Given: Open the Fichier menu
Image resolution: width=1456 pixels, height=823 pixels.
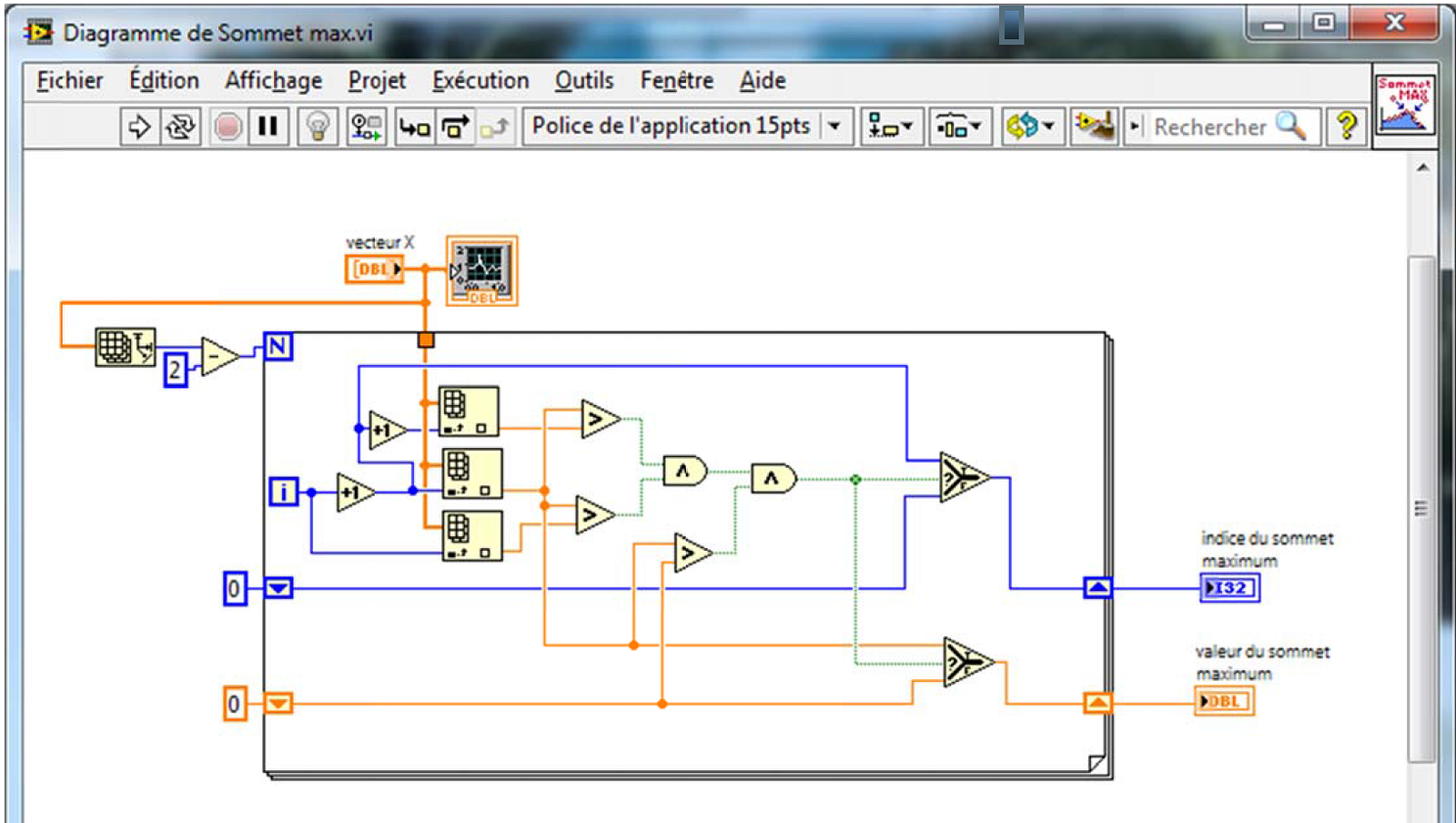Looking at the screenshot, I should pyautogui.click(x=70, y=81).
